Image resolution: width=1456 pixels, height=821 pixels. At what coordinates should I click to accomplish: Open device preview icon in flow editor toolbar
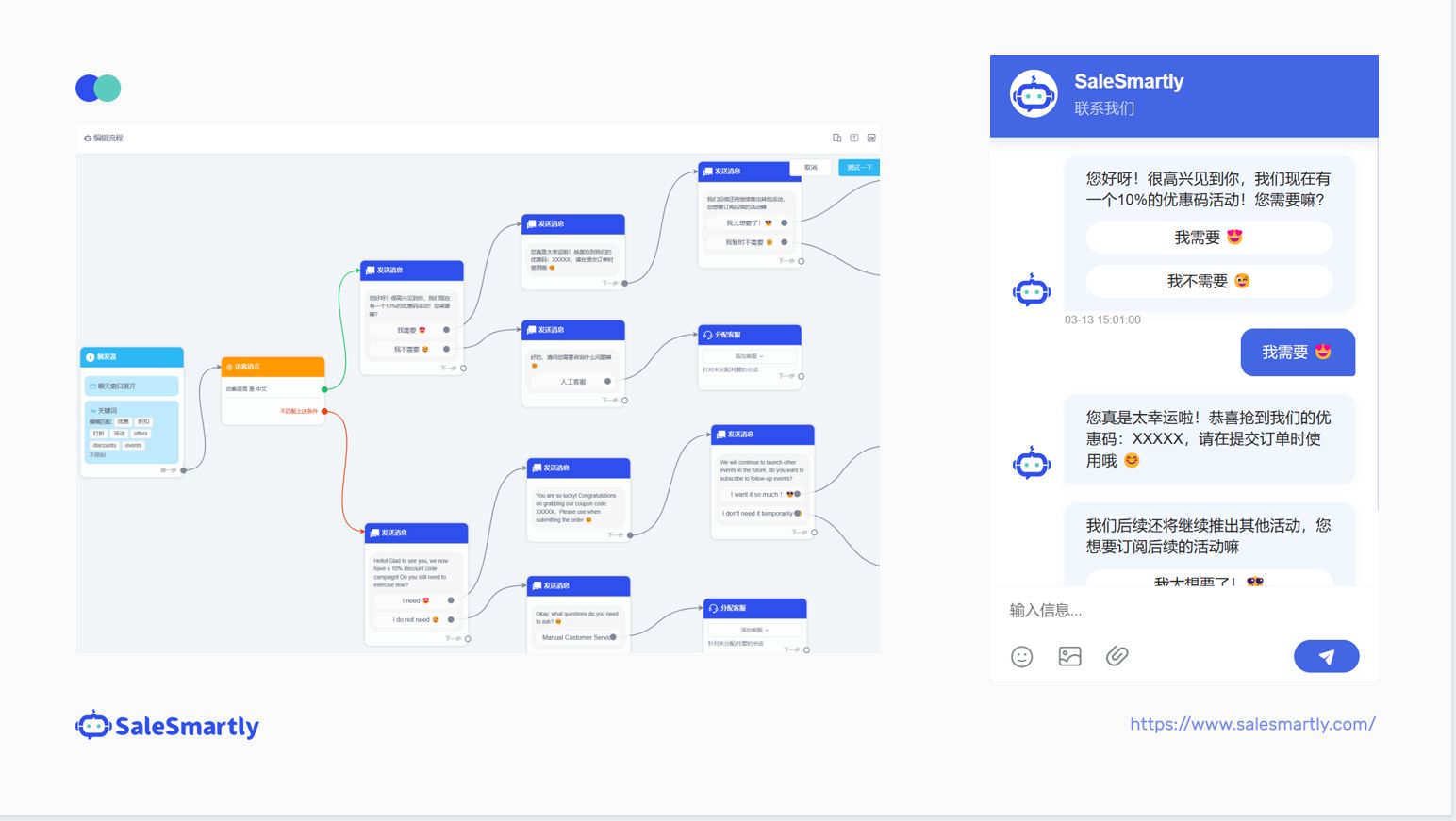(x=836, y=138)
